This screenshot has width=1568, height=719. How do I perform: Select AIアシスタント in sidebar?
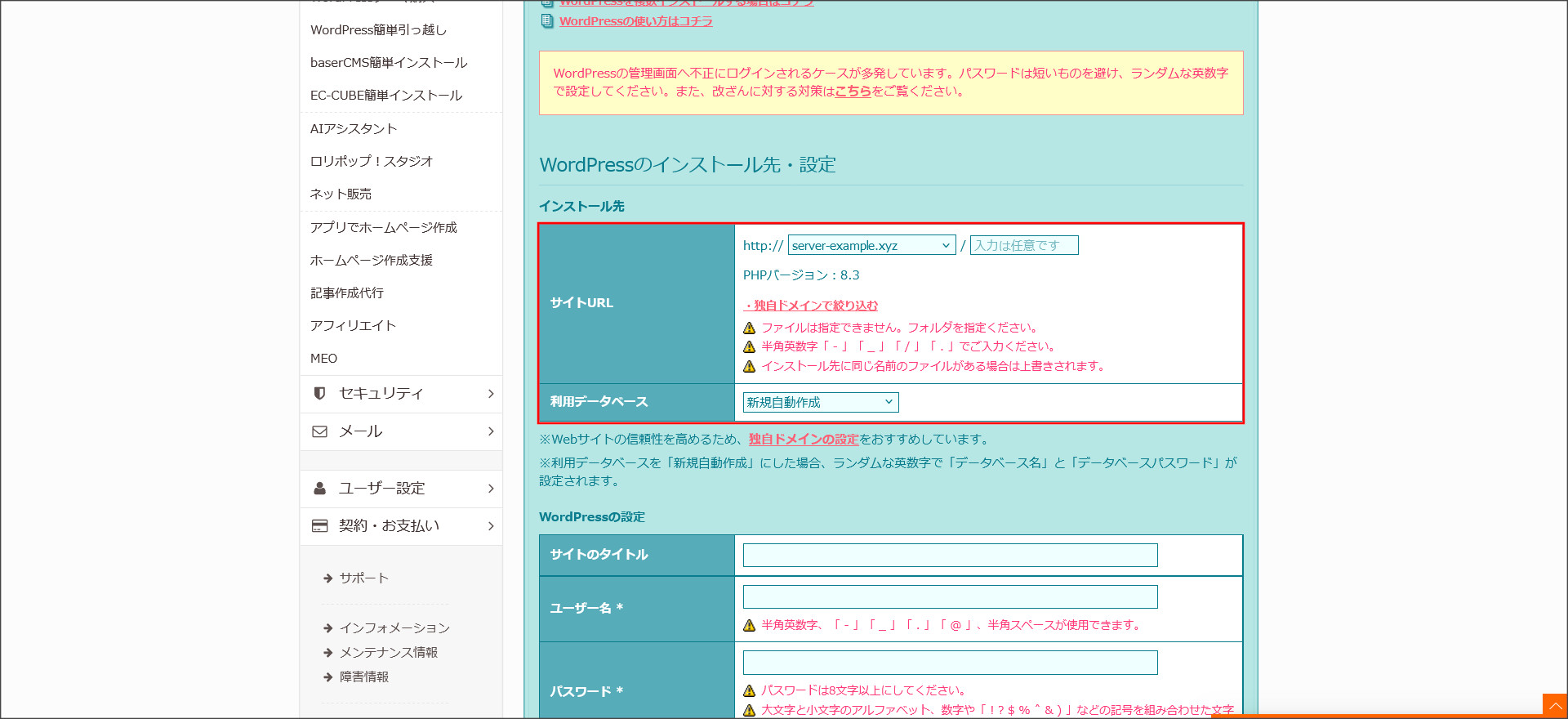pos(354,129)
